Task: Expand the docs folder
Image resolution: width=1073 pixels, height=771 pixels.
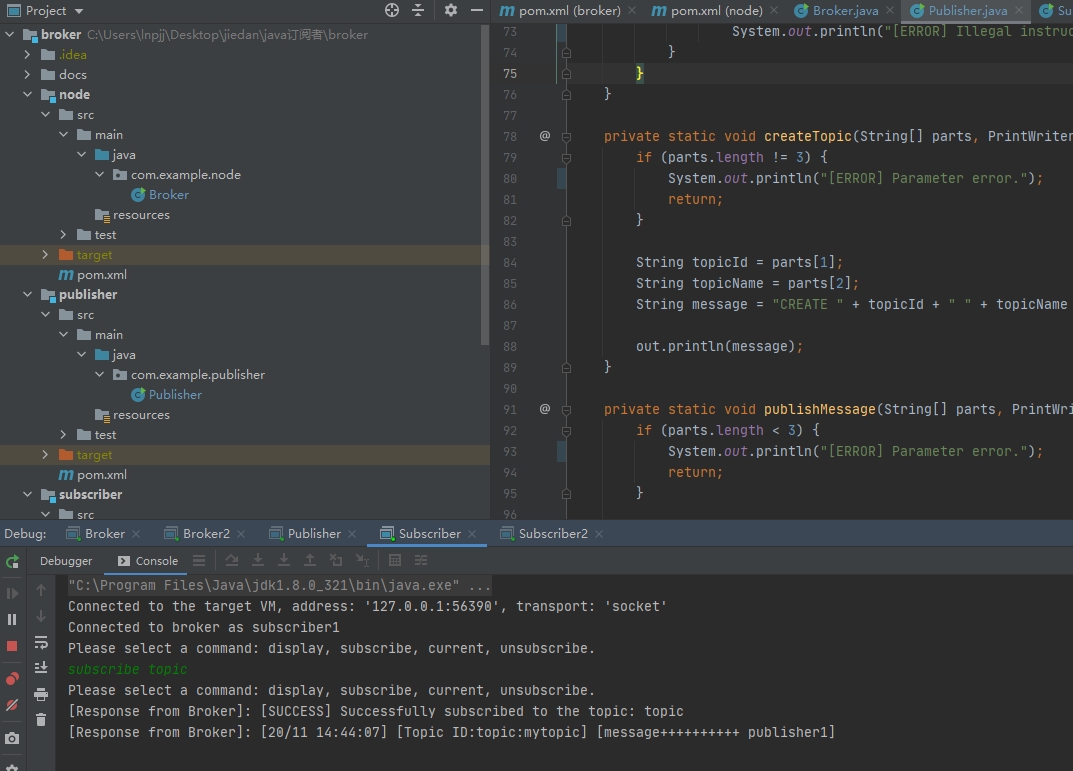Action: coord(27,75)
